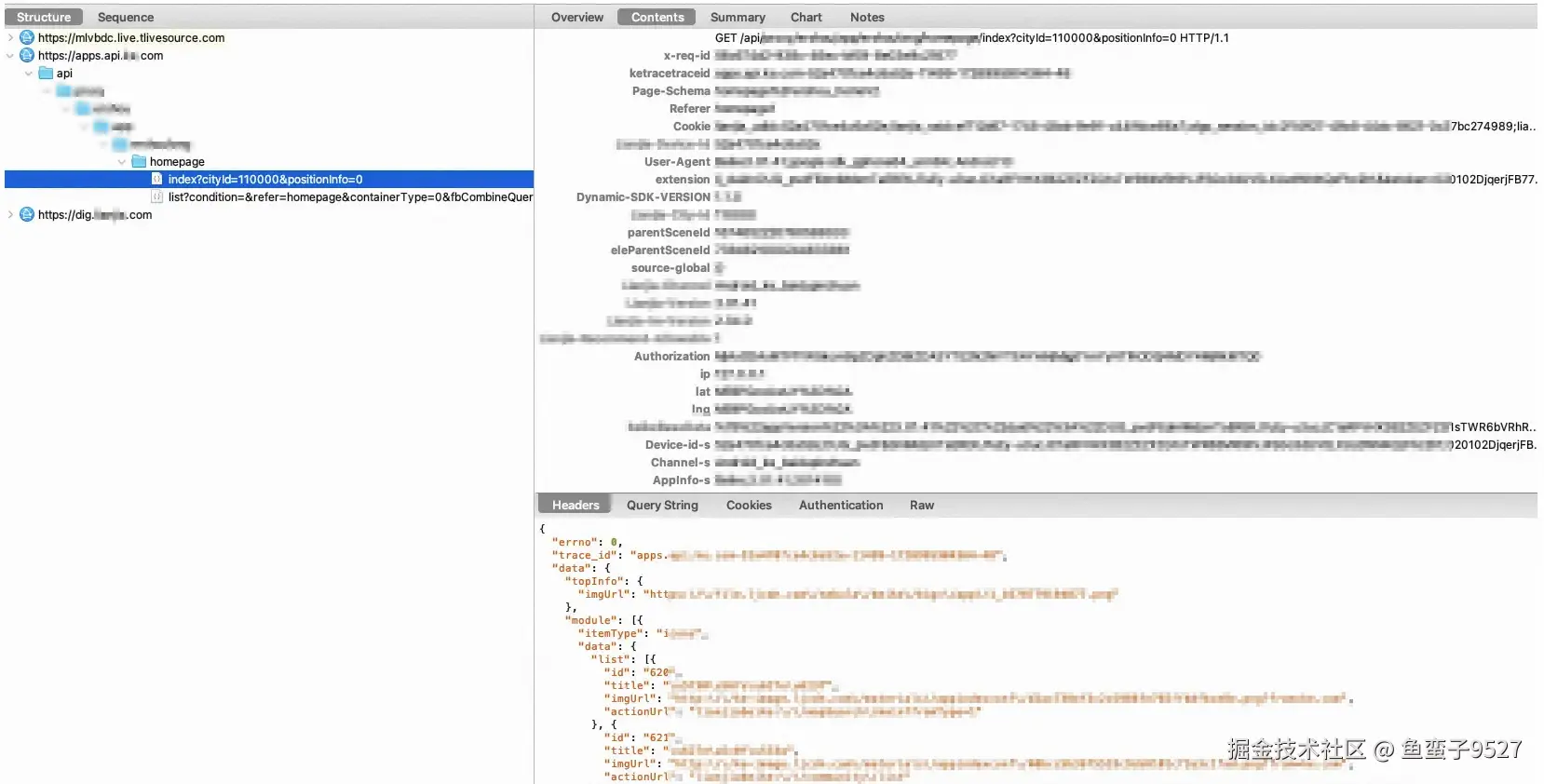
Task: Click the "itemType" line in response JSON
Action: (643, 633)
